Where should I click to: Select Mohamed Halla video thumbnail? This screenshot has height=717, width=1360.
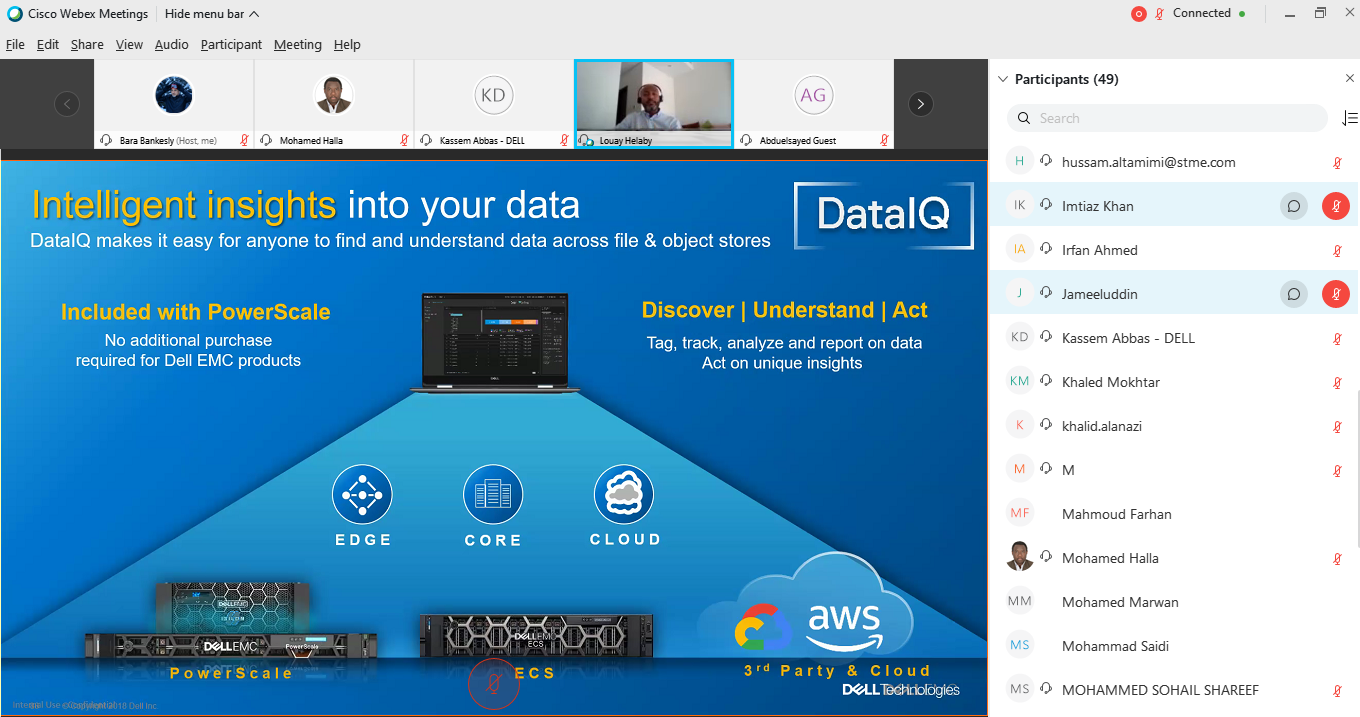pos(334,104)
